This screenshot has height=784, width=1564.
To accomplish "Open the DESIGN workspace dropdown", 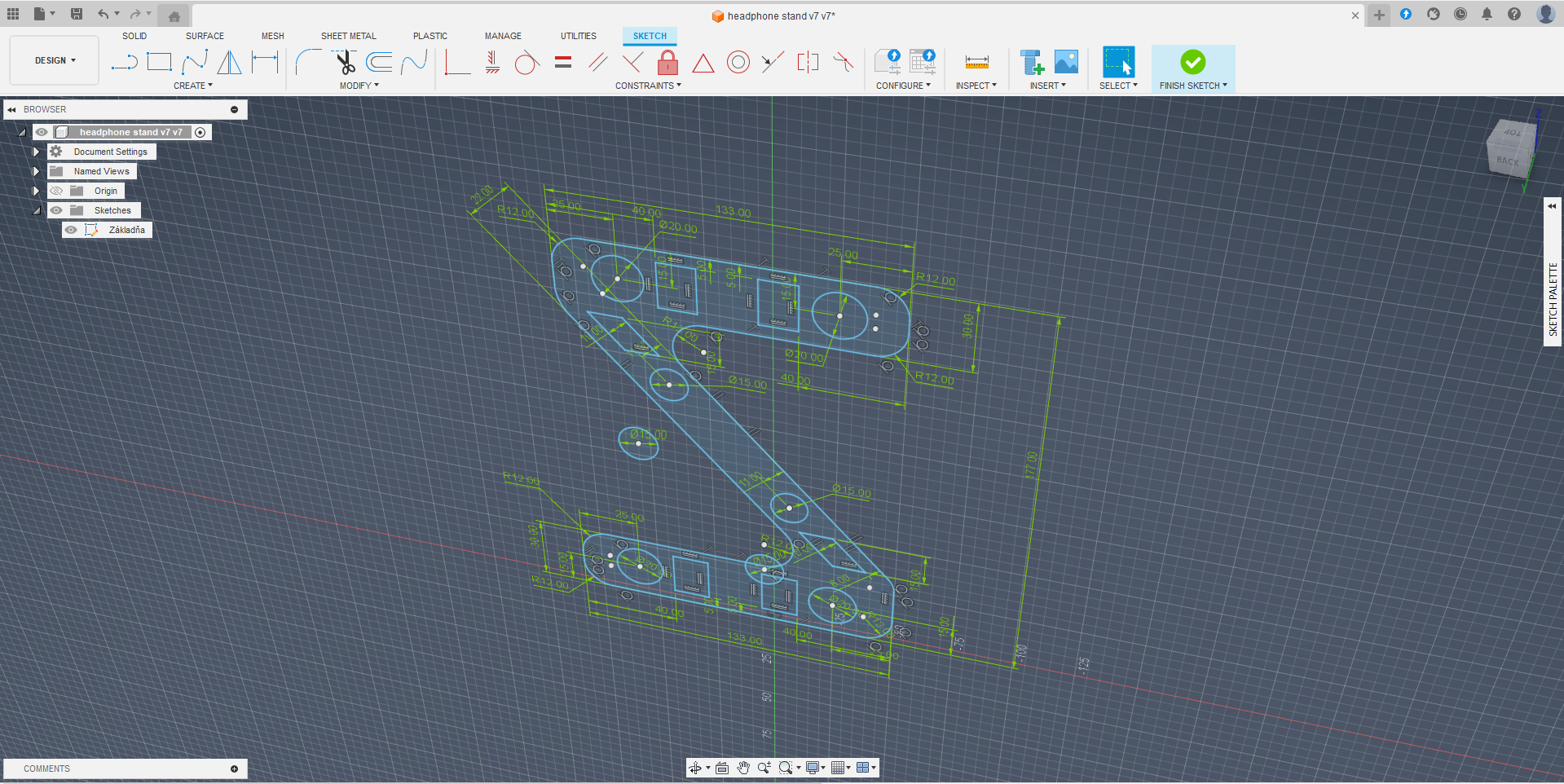I will click(x=55, y=60).
